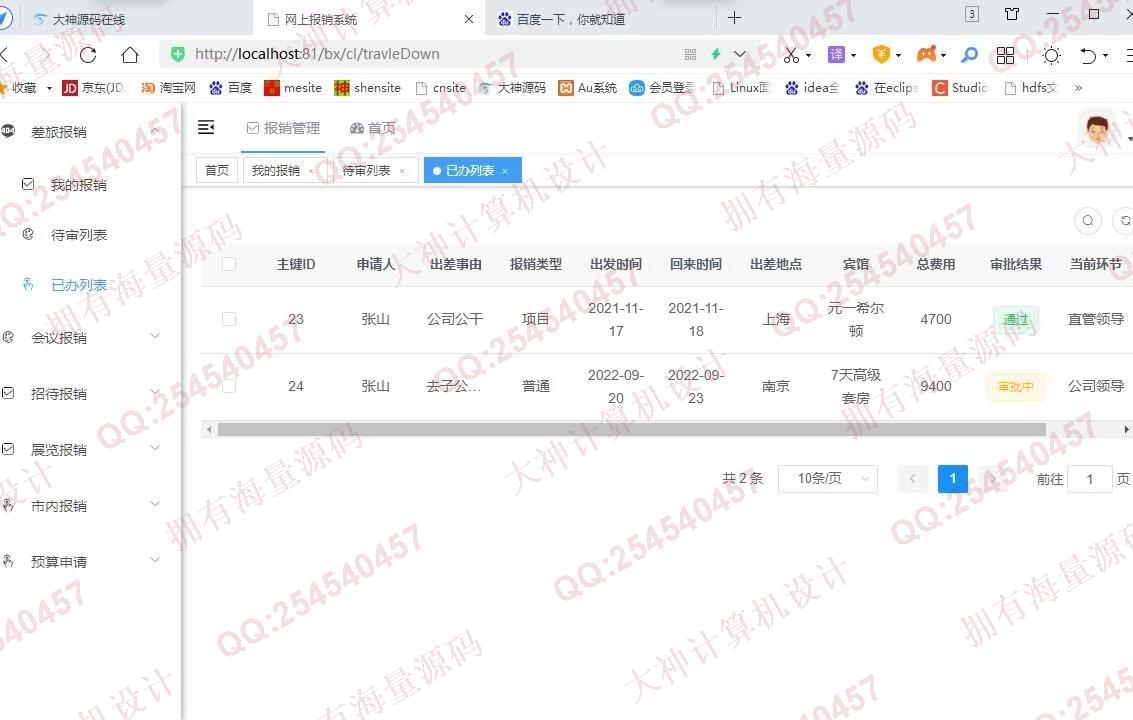Click the 前往 page number input

pyautogui.click(x=1090, y=479)
